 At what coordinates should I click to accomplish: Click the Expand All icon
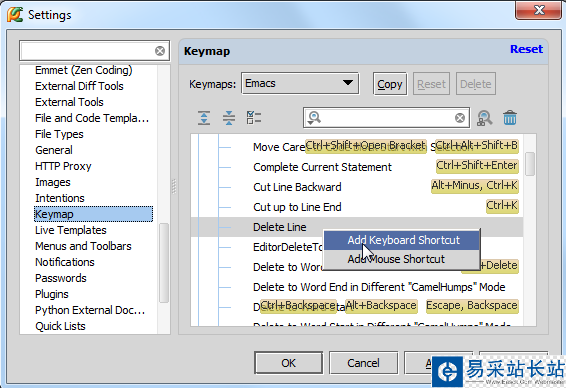204,118
